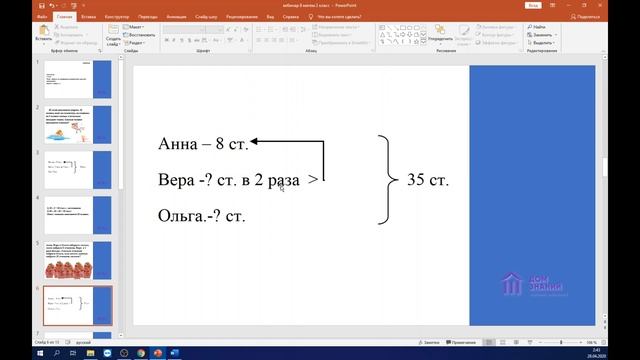
Task: Start slideshow from status bar
Action: [x=530, y=342]
